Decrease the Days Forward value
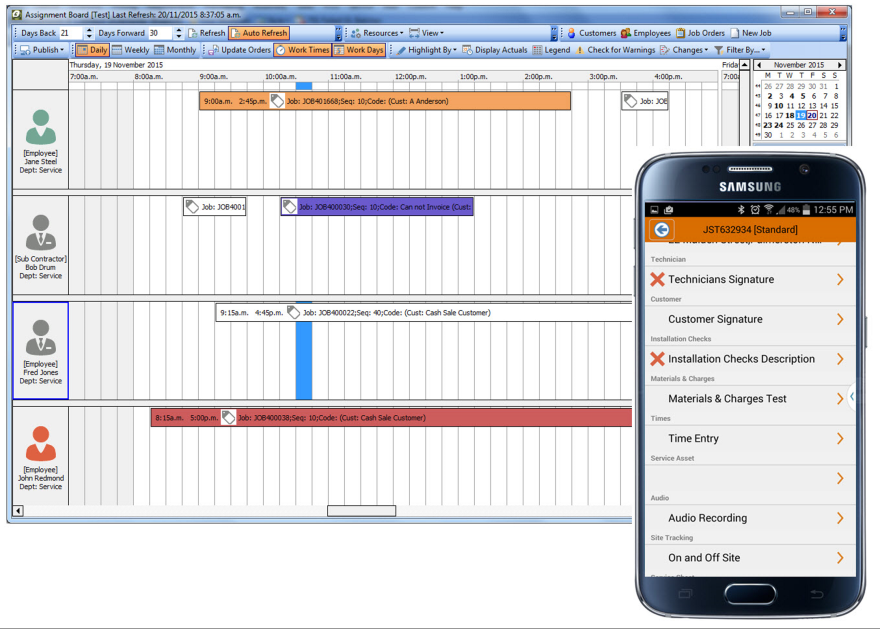 (178, 36)
